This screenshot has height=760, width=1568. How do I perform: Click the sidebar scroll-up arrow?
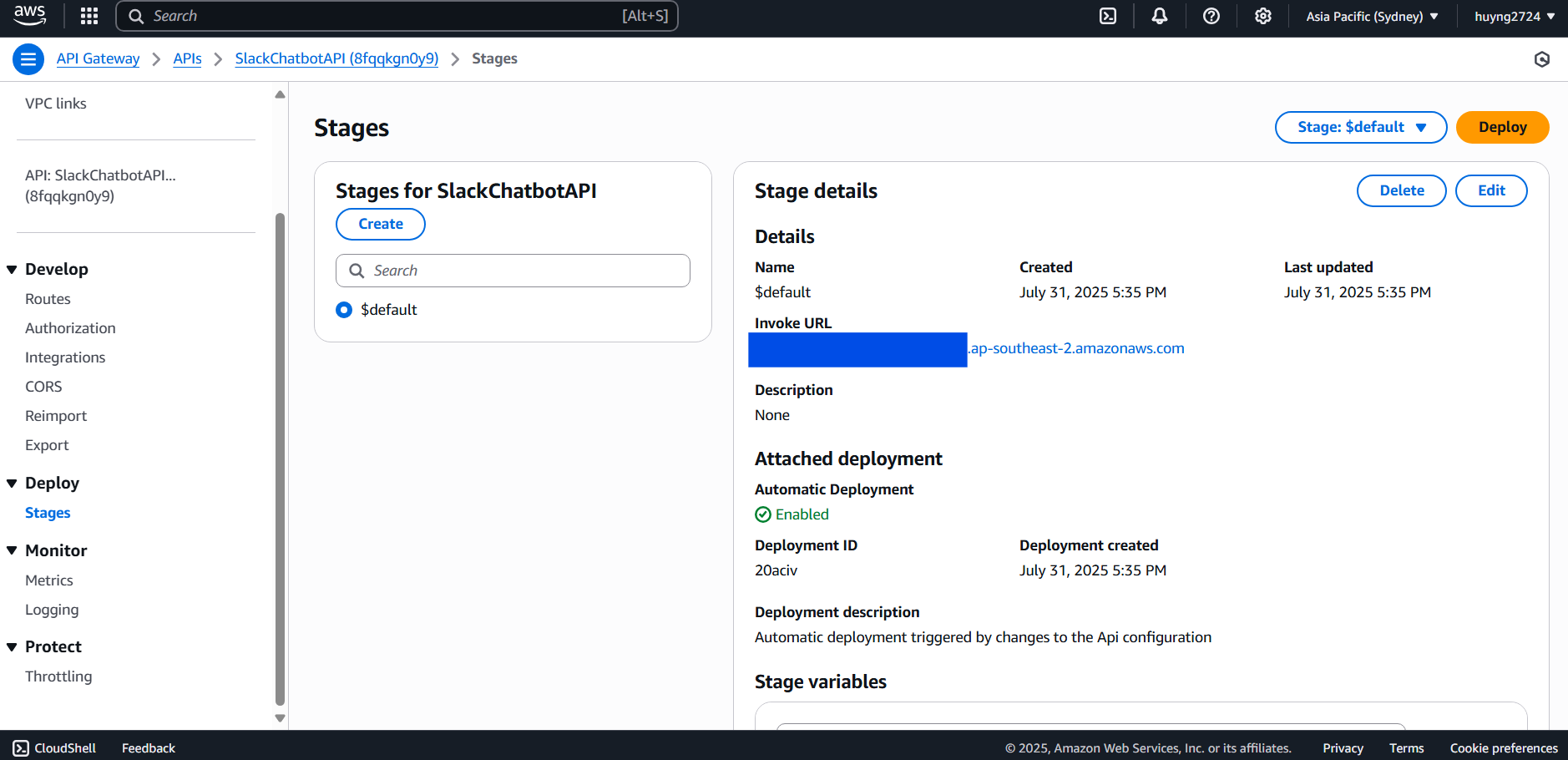tap(280, 94)
